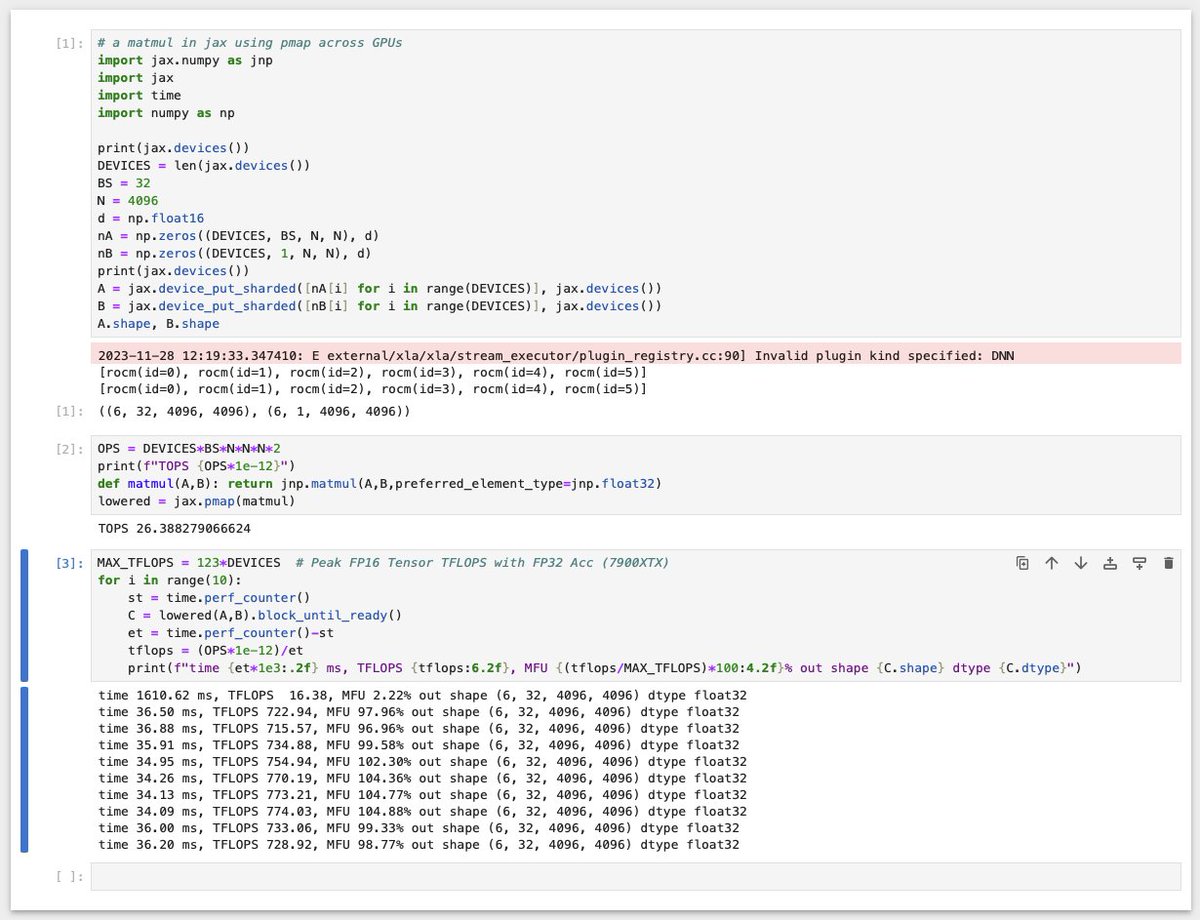Move cell 3 up with the up arrow
1200x920 pixels.
(x=1051, y=563)
